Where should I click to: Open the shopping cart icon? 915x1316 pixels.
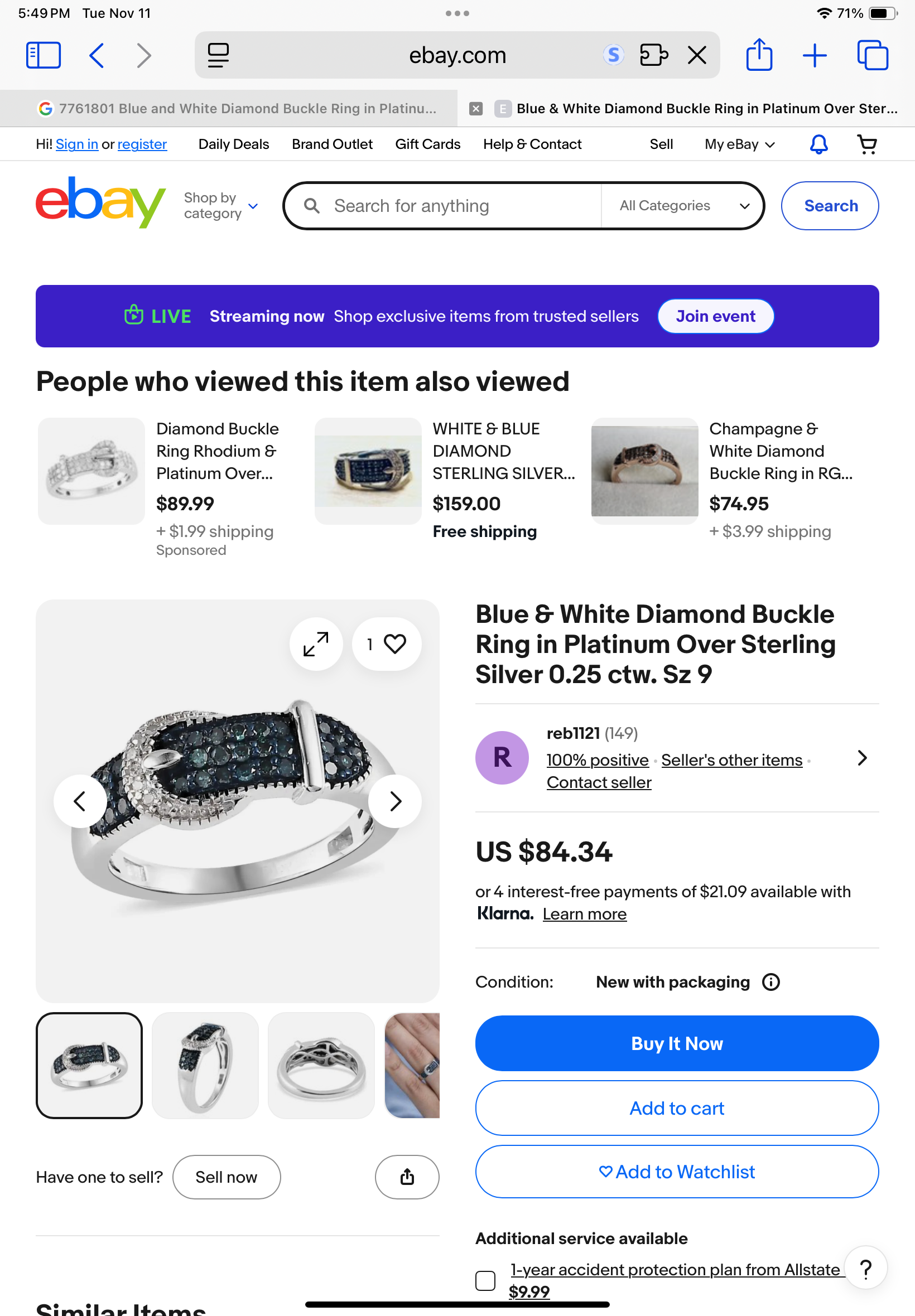click(x=867, y=144)
